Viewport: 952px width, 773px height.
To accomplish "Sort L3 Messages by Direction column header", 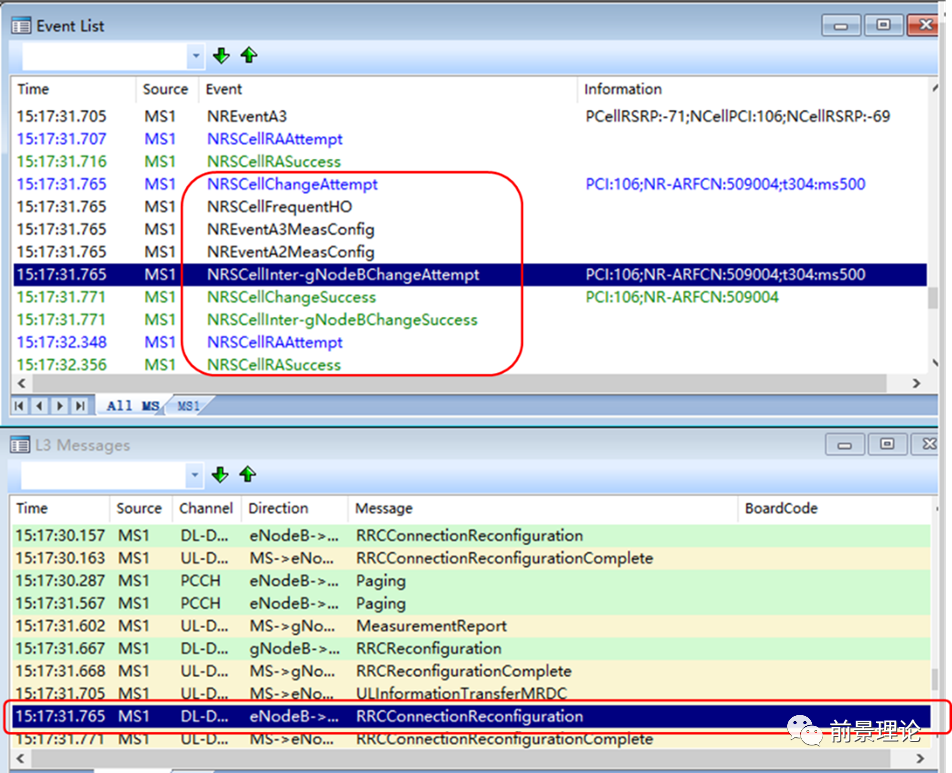I will click(x=294, y=508).
